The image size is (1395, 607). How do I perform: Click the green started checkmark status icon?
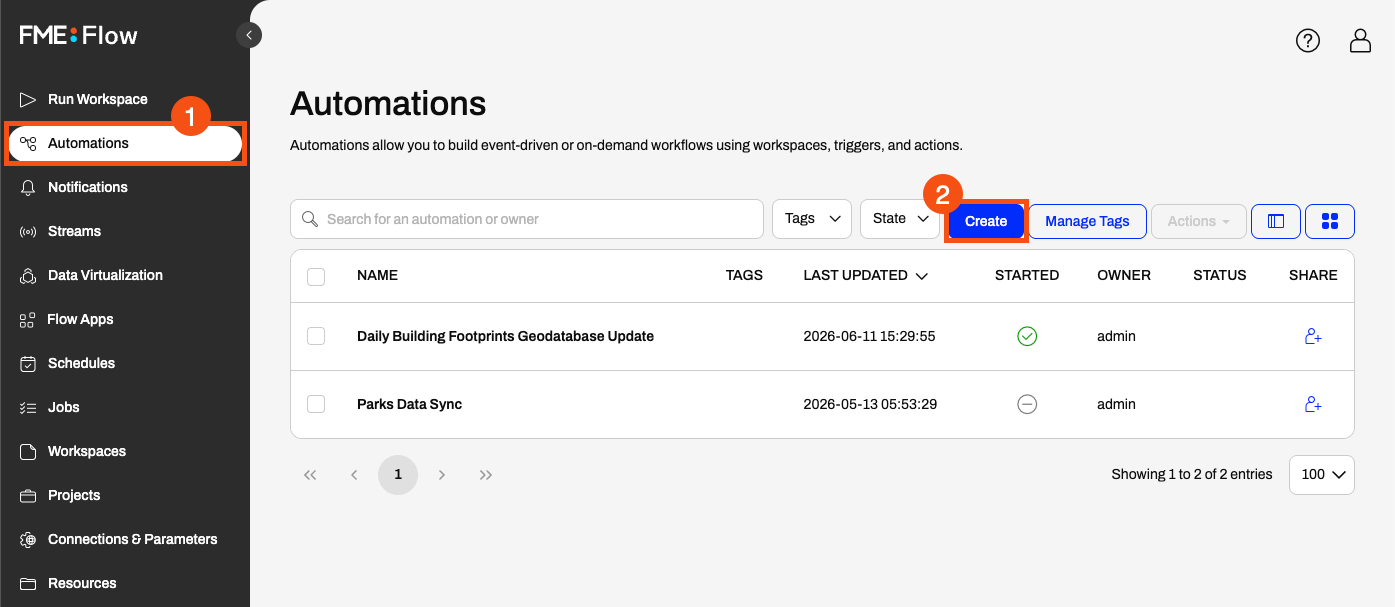tap(1027, 336)
